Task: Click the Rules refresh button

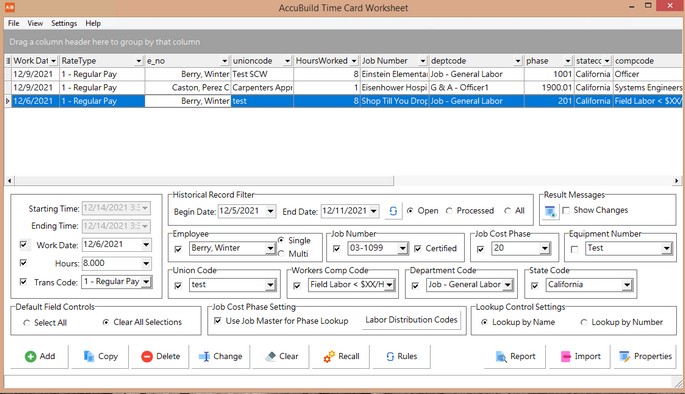Action: [x=401, y=356]
